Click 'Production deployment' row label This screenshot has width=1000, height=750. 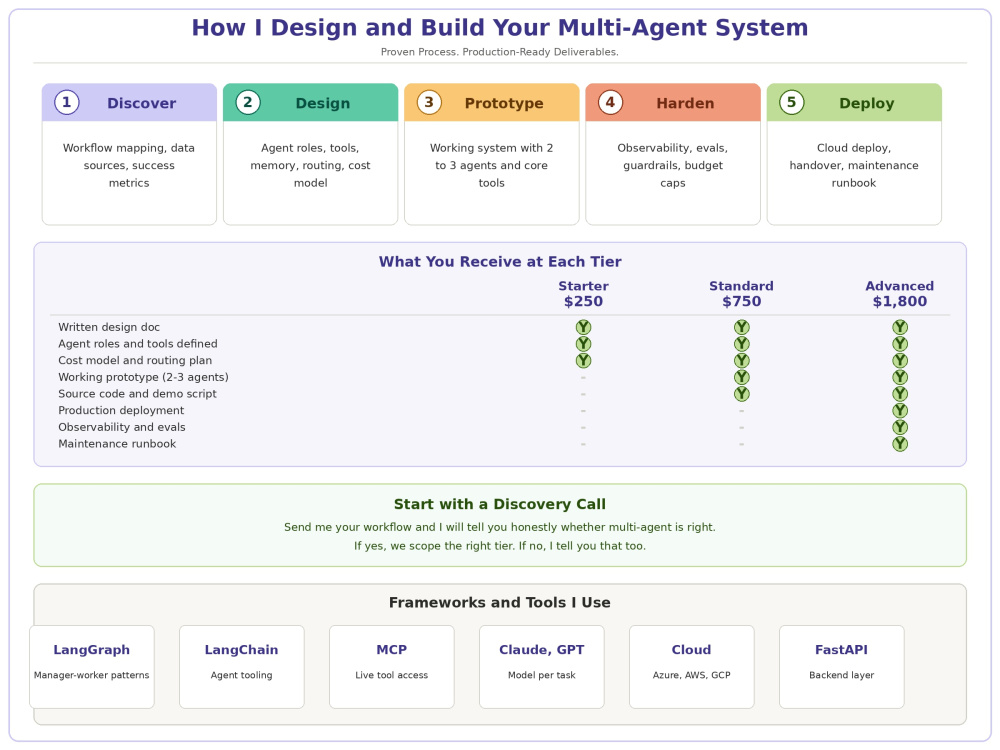(x=121, y=410)
